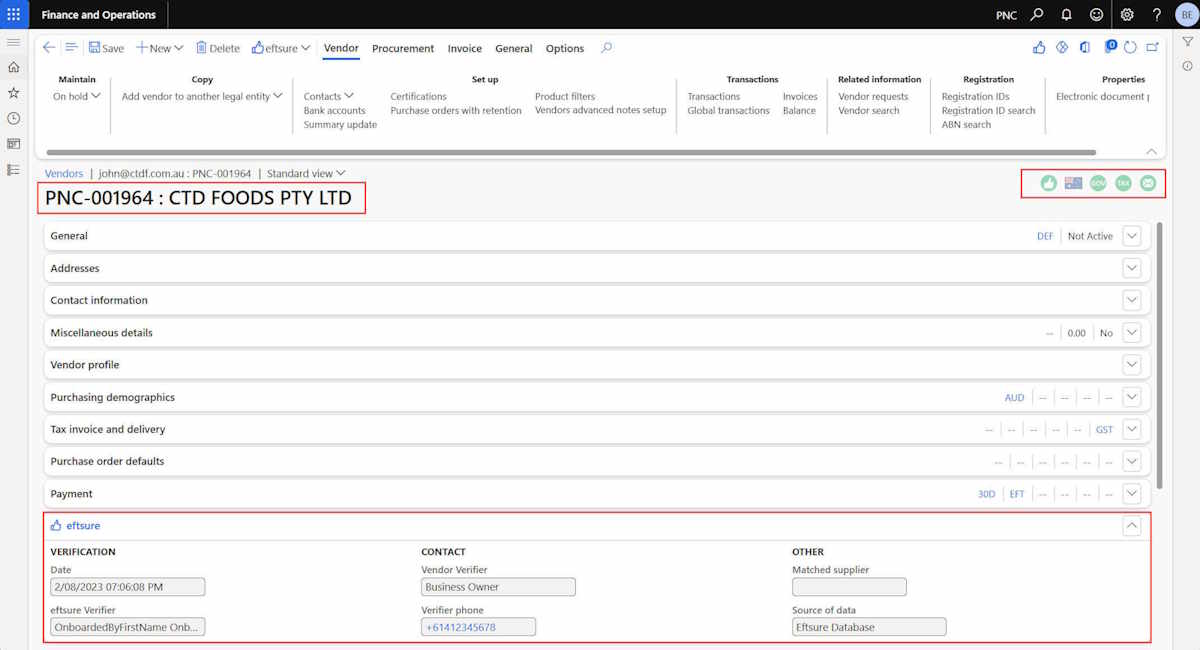This screenshot has width=1200, height=650.
Task: Click the green GOV status icon
Action: click(x=1098, y=183)
